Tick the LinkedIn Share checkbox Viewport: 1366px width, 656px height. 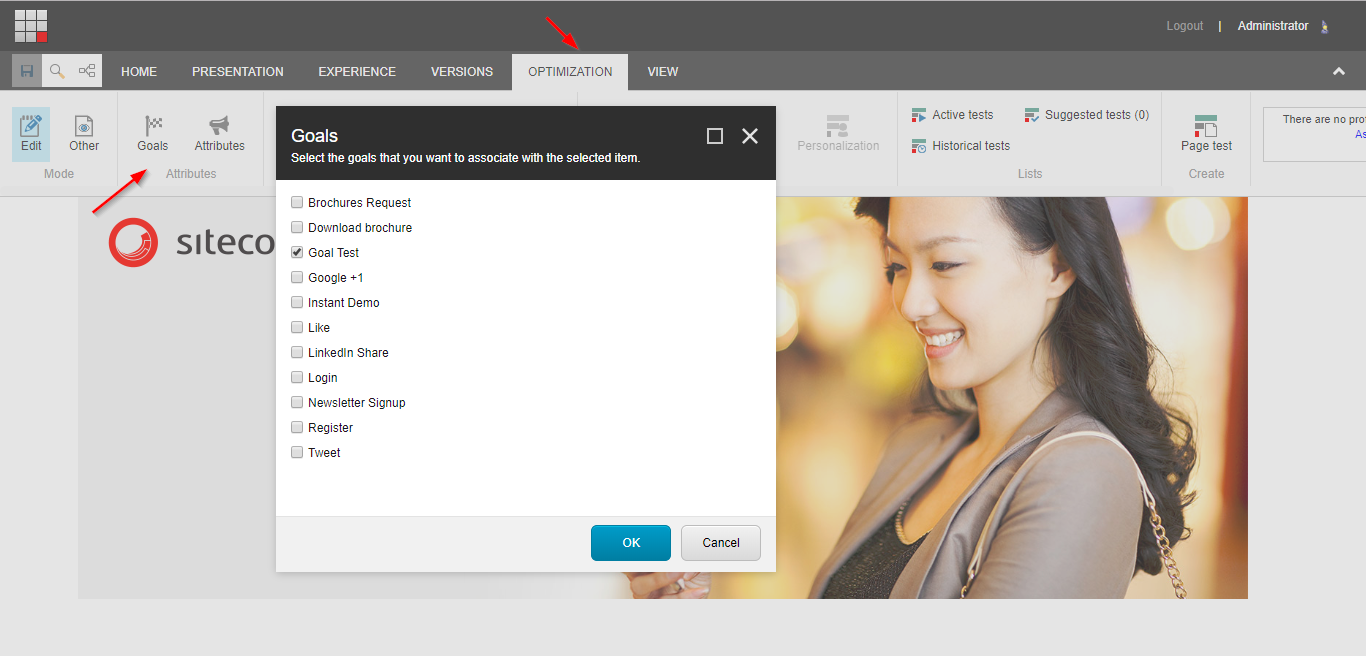(x=297, y=352)
